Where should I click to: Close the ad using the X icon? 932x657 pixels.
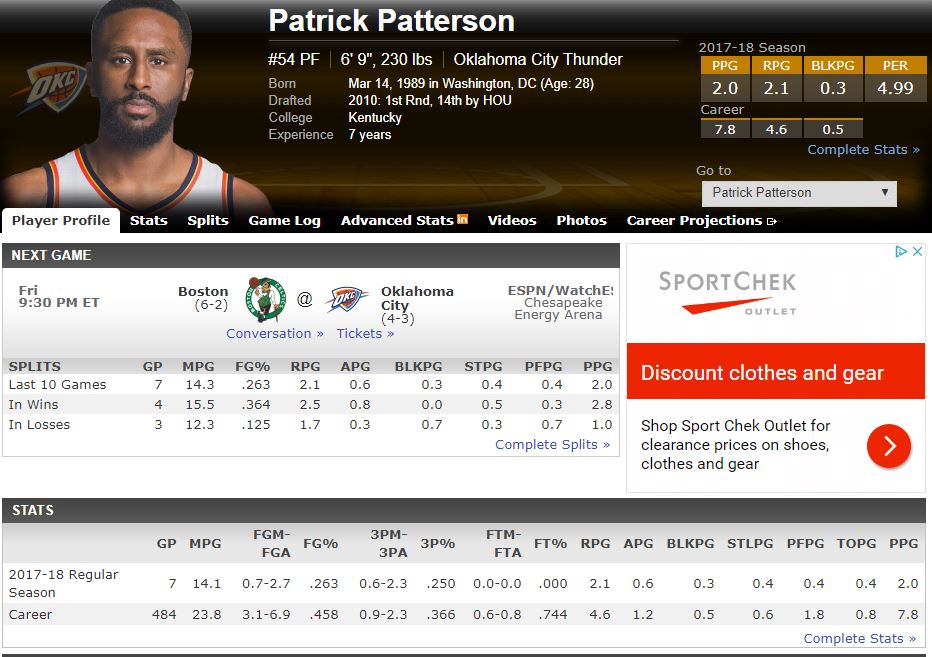(x=918, y=252)
